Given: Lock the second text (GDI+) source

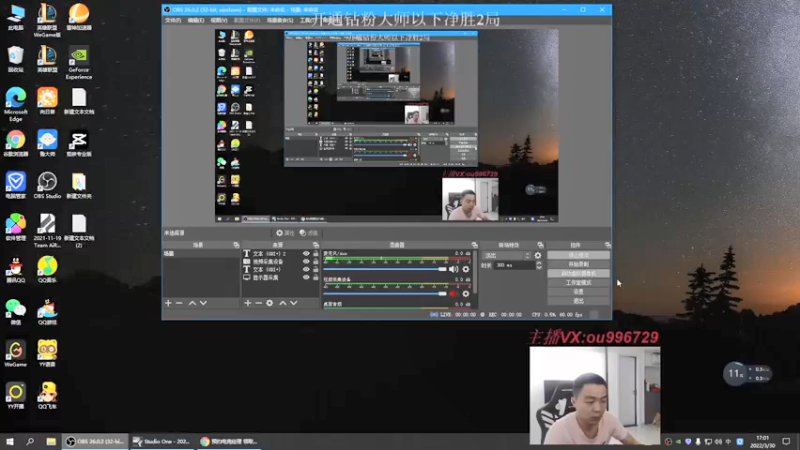Looking at the screenshot, I should point(315,269).
